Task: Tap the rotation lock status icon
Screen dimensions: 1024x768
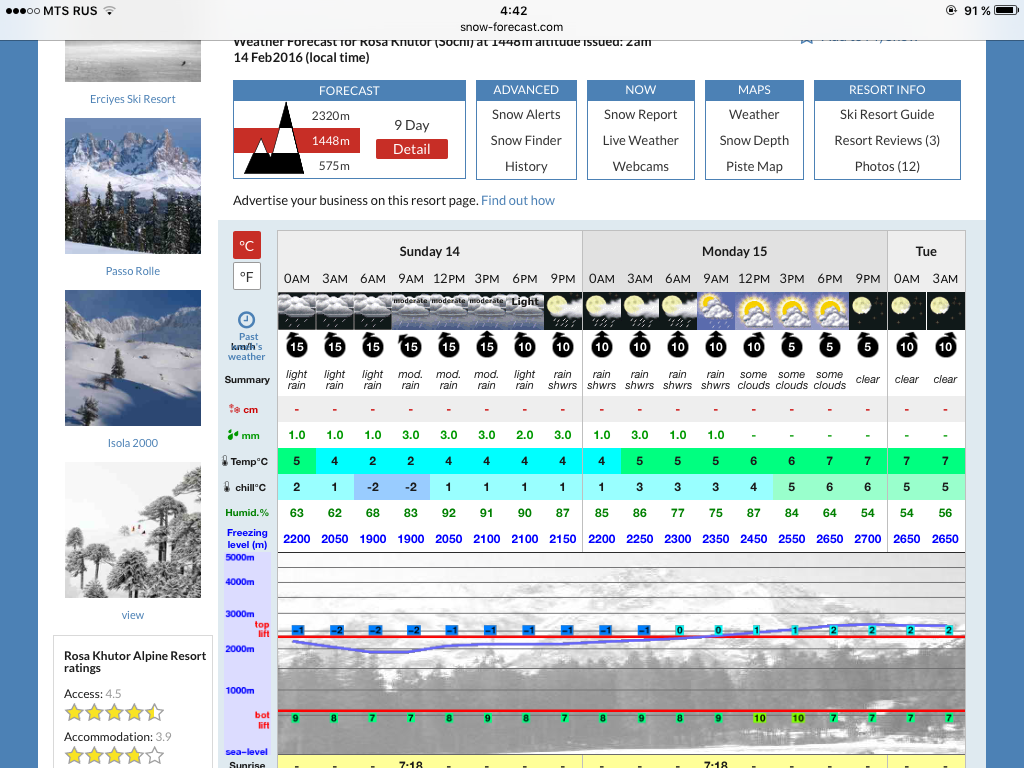Action: (951, 10)
